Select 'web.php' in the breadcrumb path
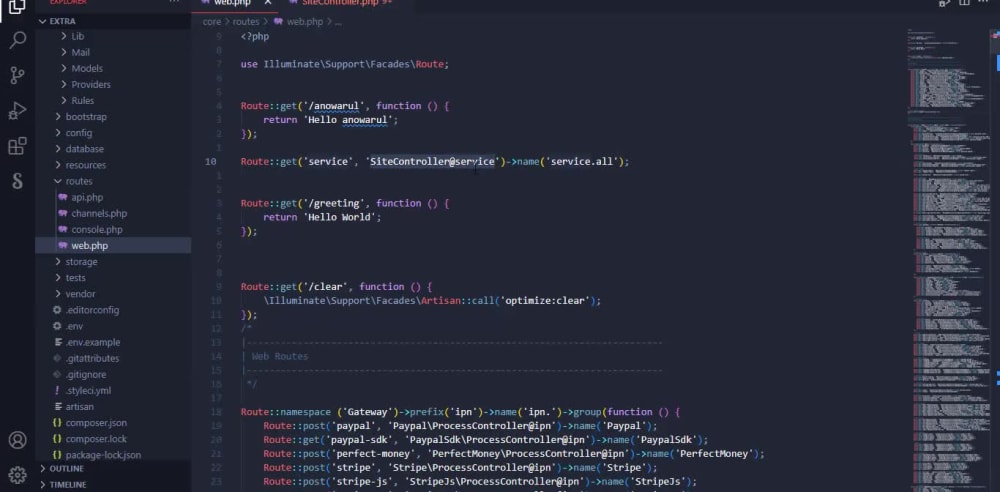Image resolution: width=1000 pixels, height=492 pixels. pos(305,22)
